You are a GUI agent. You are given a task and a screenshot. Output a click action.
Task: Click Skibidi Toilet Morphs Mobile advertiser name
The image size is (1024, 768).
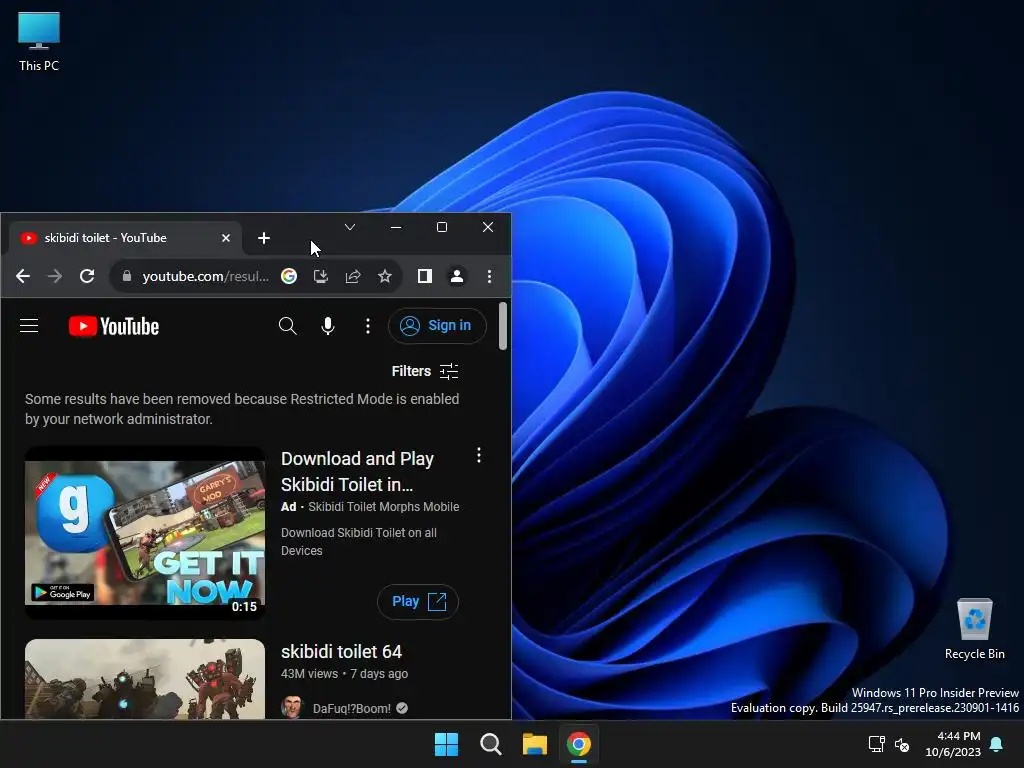(383, 507)
